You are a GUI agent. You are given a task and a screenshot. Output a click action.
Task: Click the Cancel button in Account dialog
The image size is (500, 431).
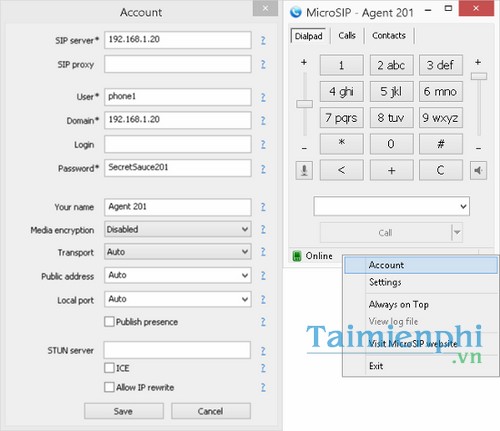211,411
